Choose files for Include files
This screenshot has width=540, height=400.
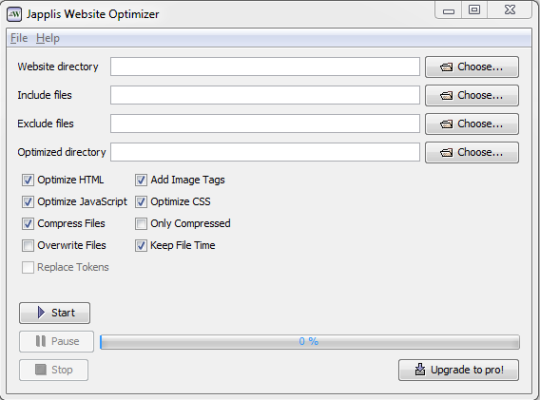[472, 95]
